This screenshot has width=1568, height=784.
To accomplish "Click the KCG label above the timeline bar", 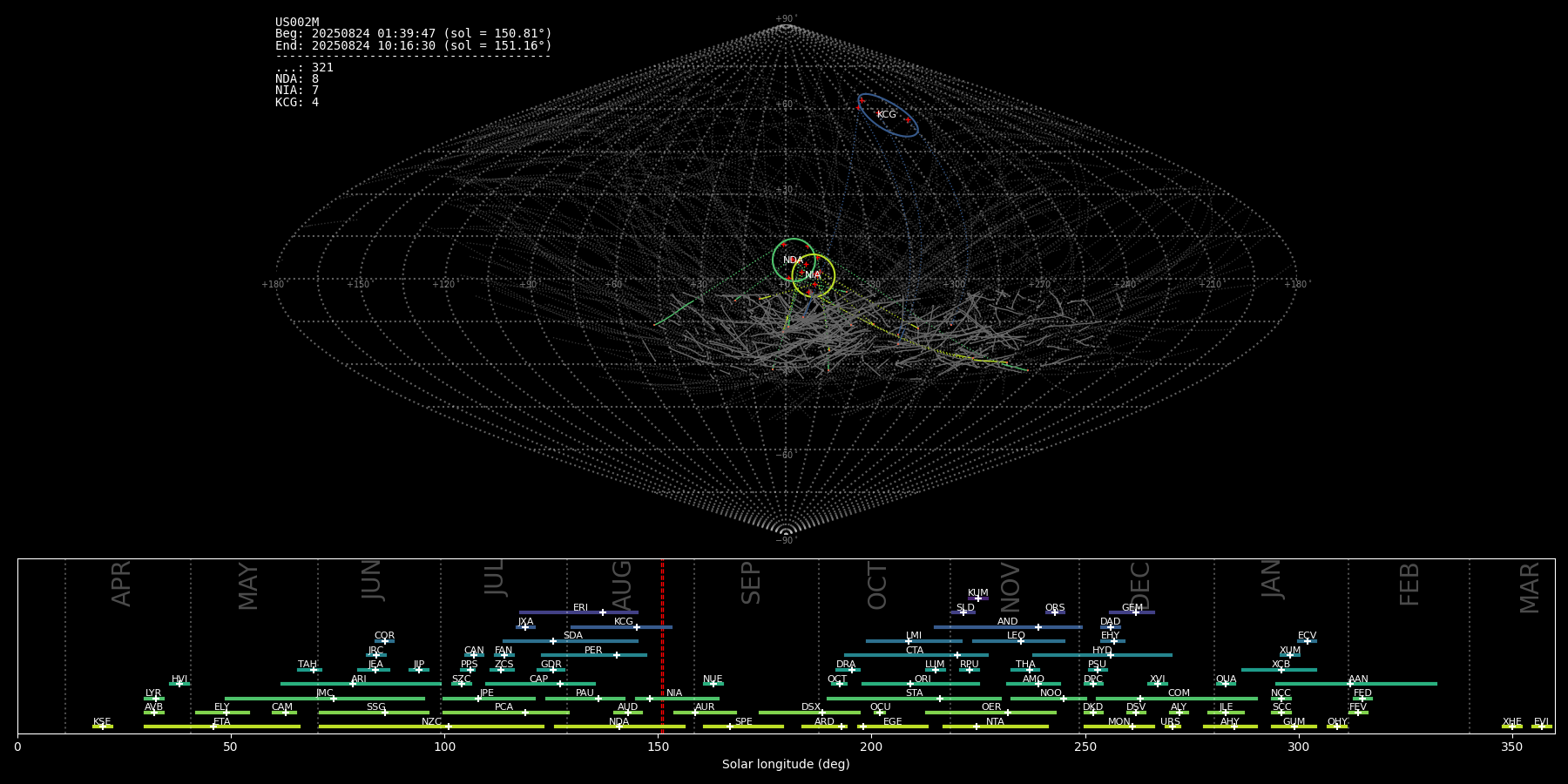I will 624,622.
